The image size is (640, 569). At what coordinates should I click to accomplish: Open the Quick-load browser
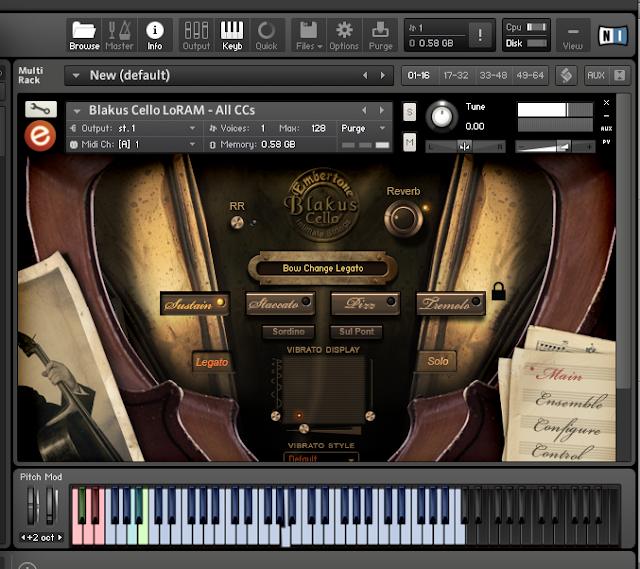(267, 35)
